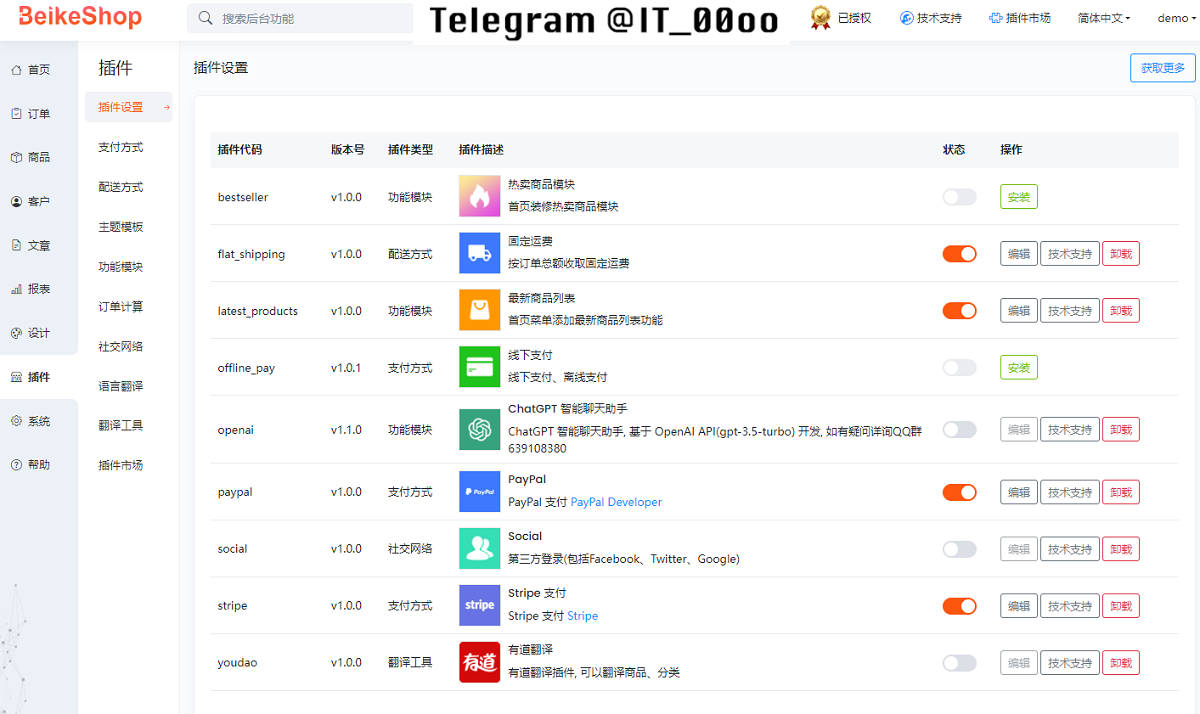
Task: Click the BeikeShop logo
Action: [80, 17]
